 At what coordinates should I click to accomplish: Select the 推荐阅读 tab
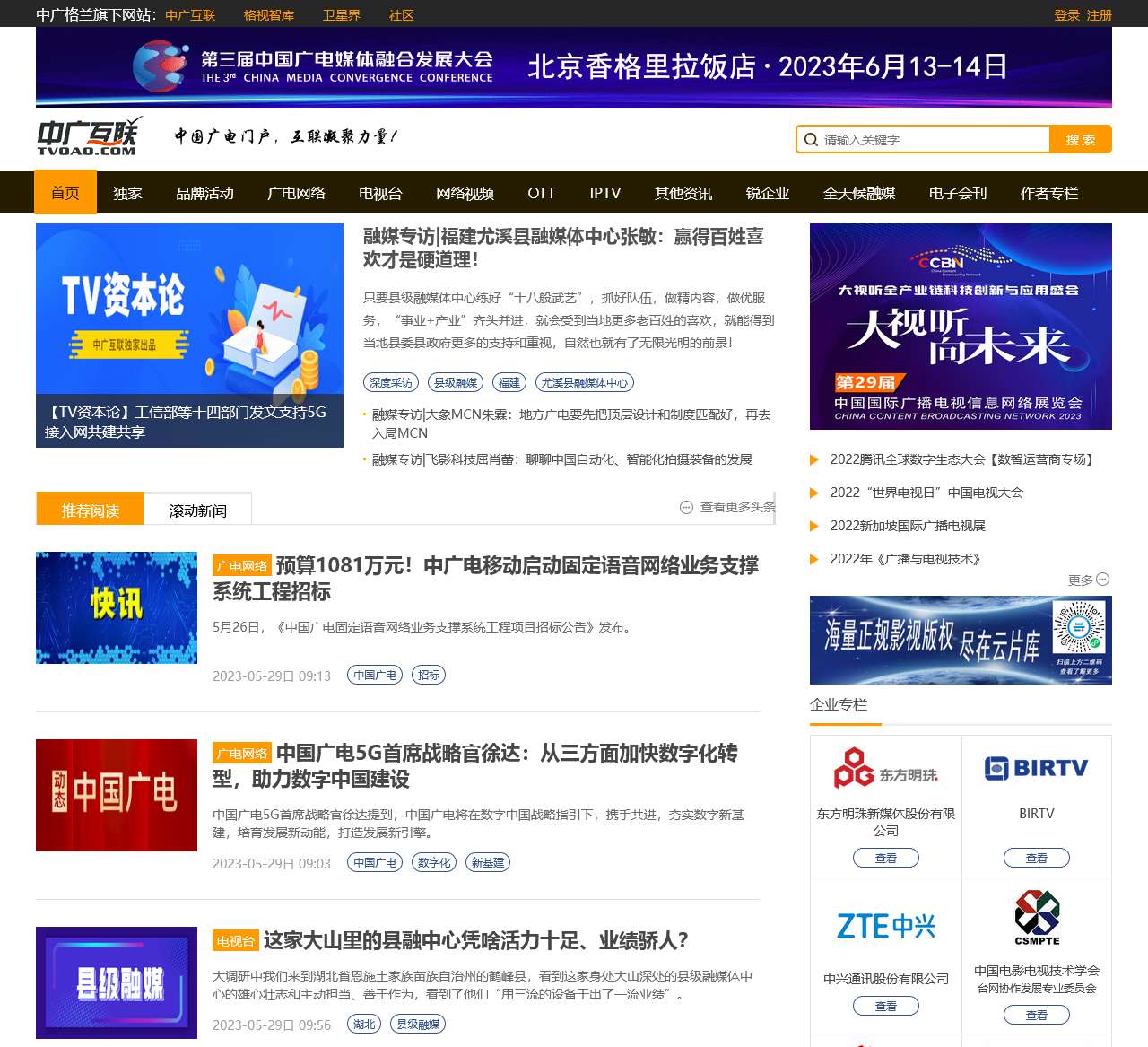pos(90,510)
